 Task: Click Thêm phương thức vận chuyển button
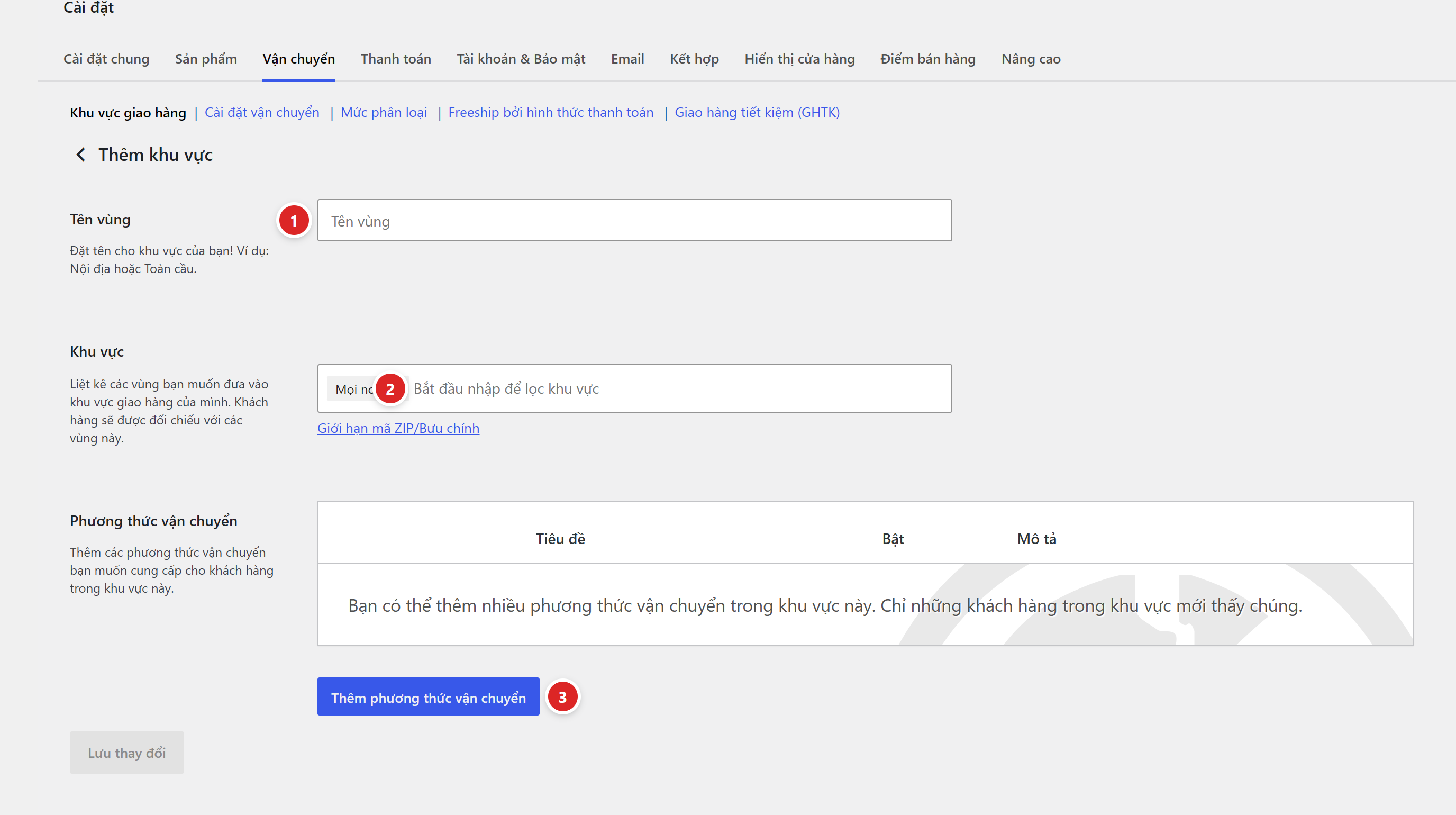pyautogui.click(x=428, y=697)
